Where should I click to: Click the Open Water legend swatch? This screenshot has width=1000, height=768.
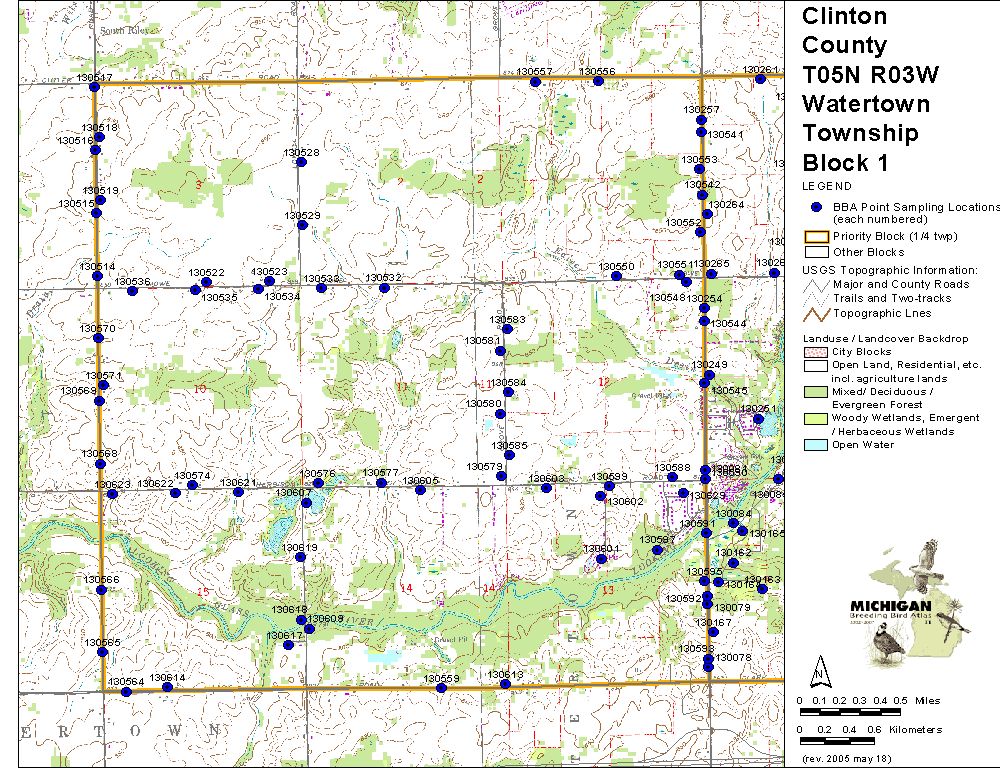tap(816, 444)
